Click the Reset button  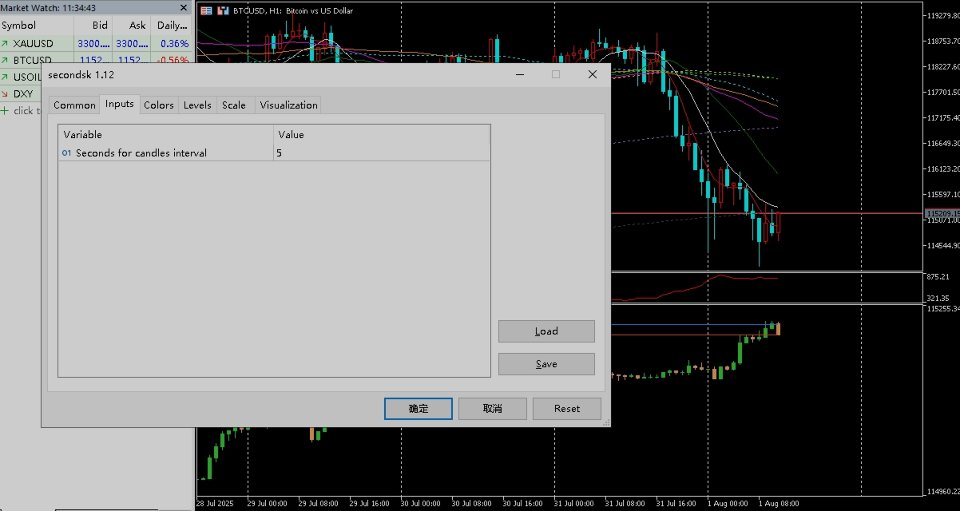pyautogui.click(x=567, y=409)
